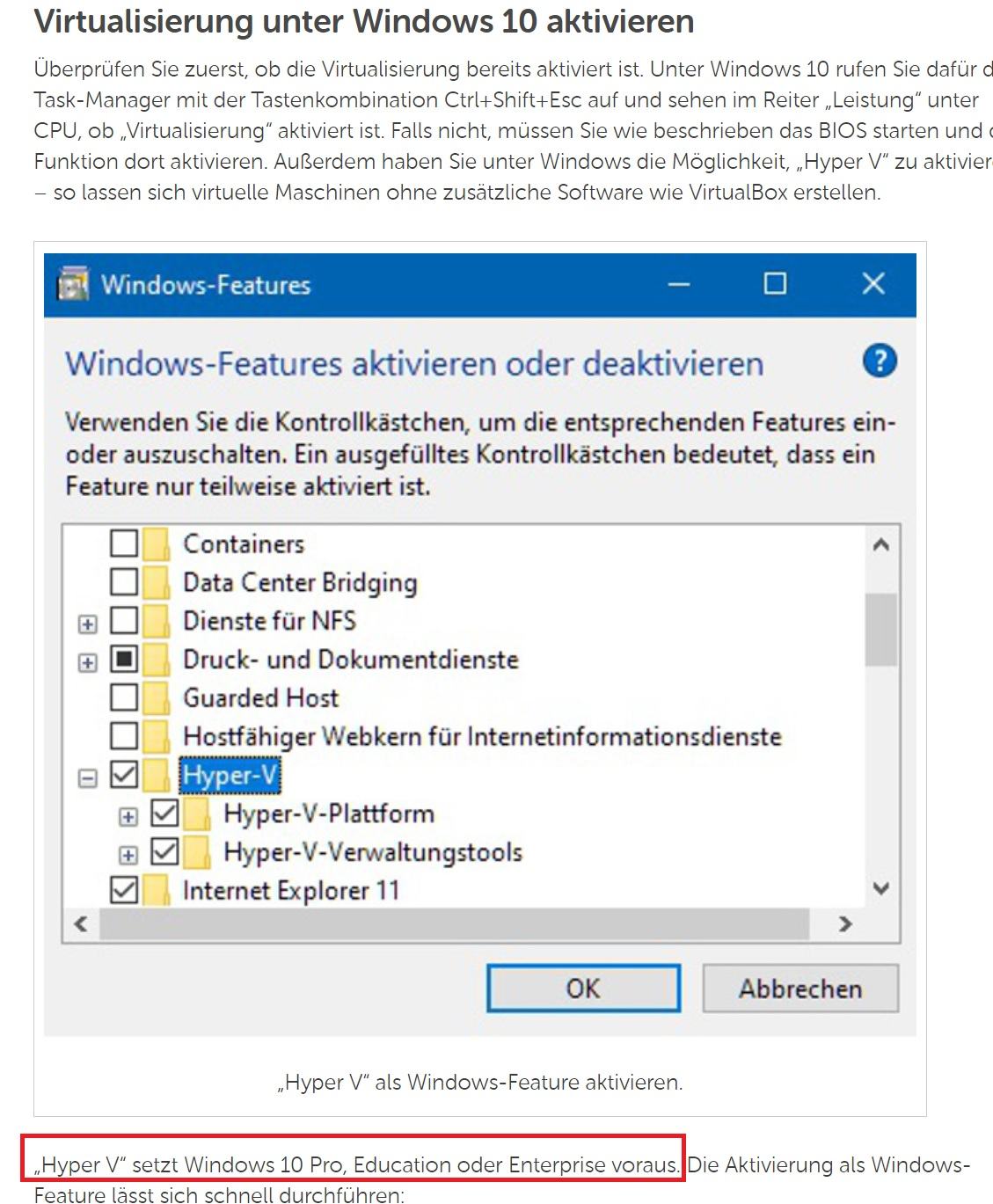
Task: Click the scroll down arrow in feature list
Action: click(880, 888)
